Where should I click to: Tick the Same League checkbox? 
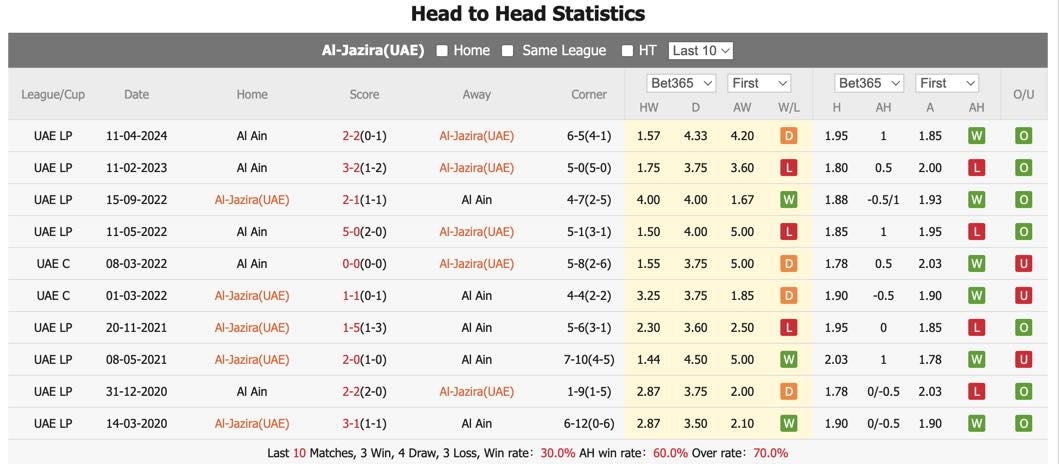coord(508,51)
